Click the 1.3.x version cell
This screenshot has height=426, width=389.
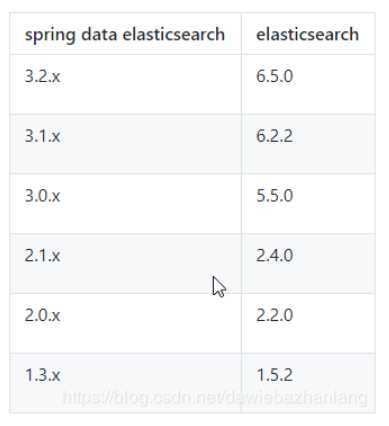[125, 383]
